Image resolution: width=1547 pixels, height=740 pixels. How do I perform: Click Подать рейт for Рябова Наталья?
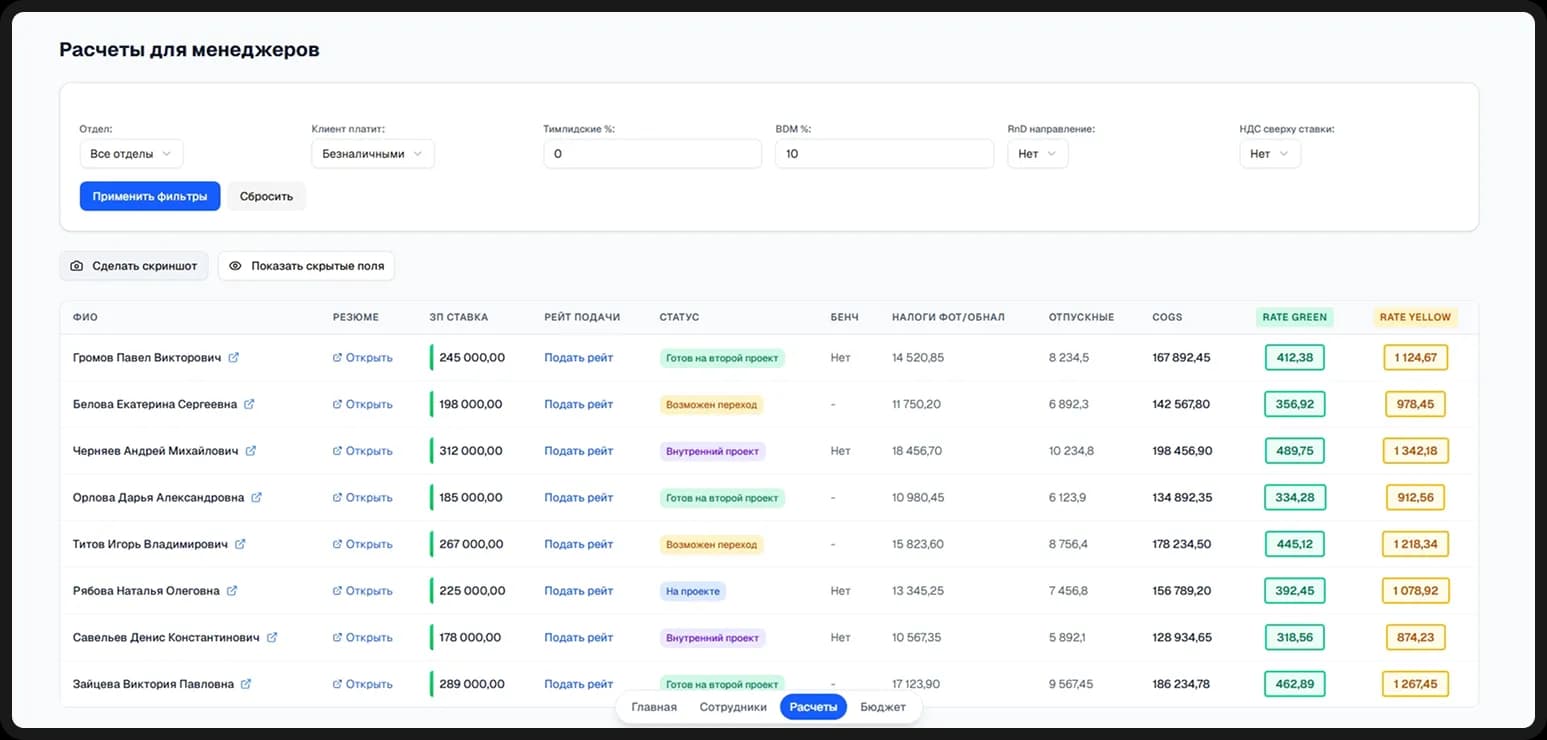tap(579, 591)
